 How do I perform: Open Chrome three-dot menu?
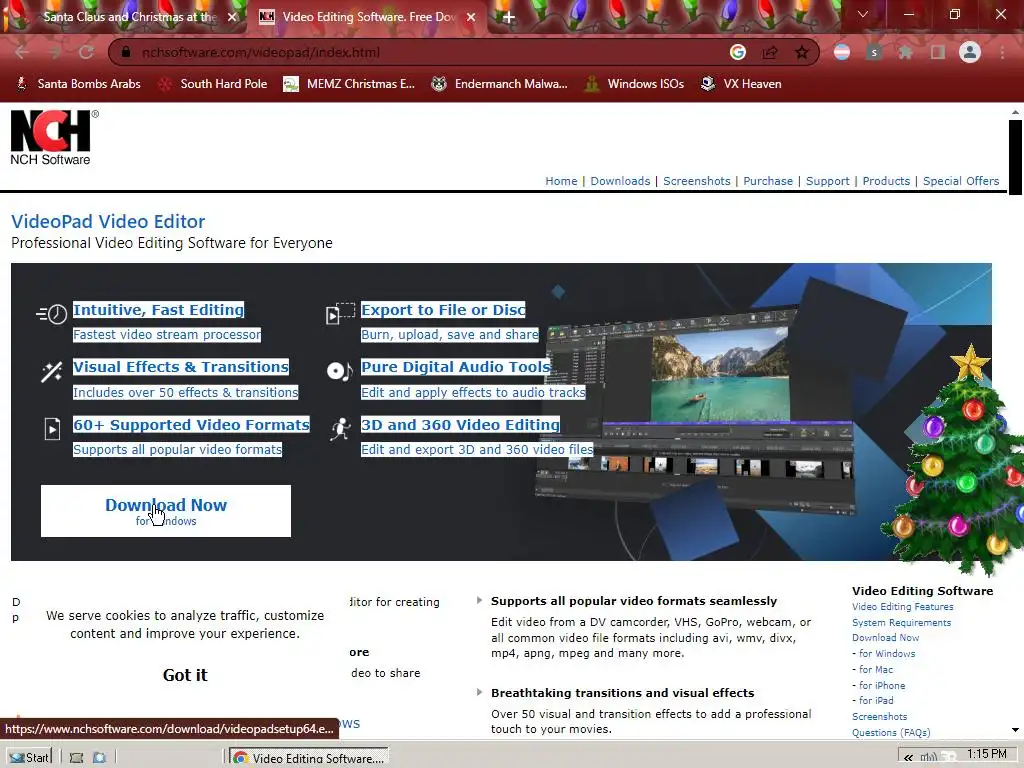1002,52
